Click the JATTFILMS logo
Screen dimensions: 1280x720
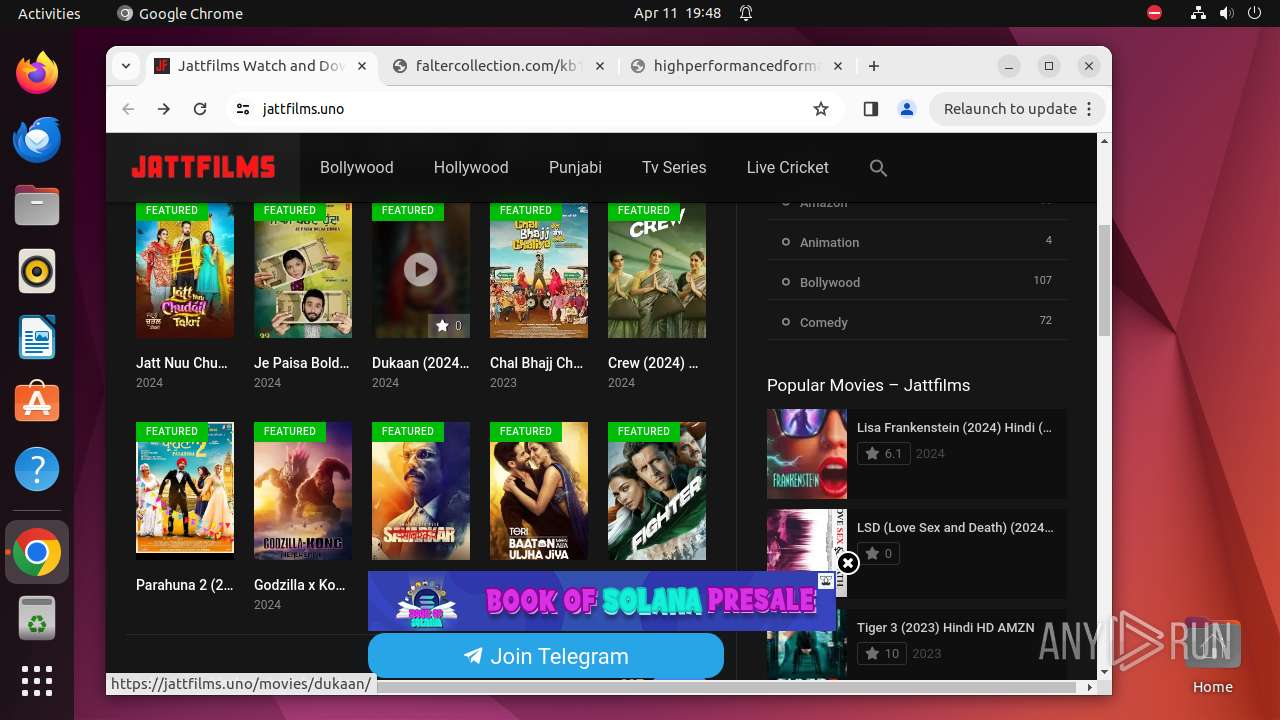pyautogui.click(x=203, y=167)
